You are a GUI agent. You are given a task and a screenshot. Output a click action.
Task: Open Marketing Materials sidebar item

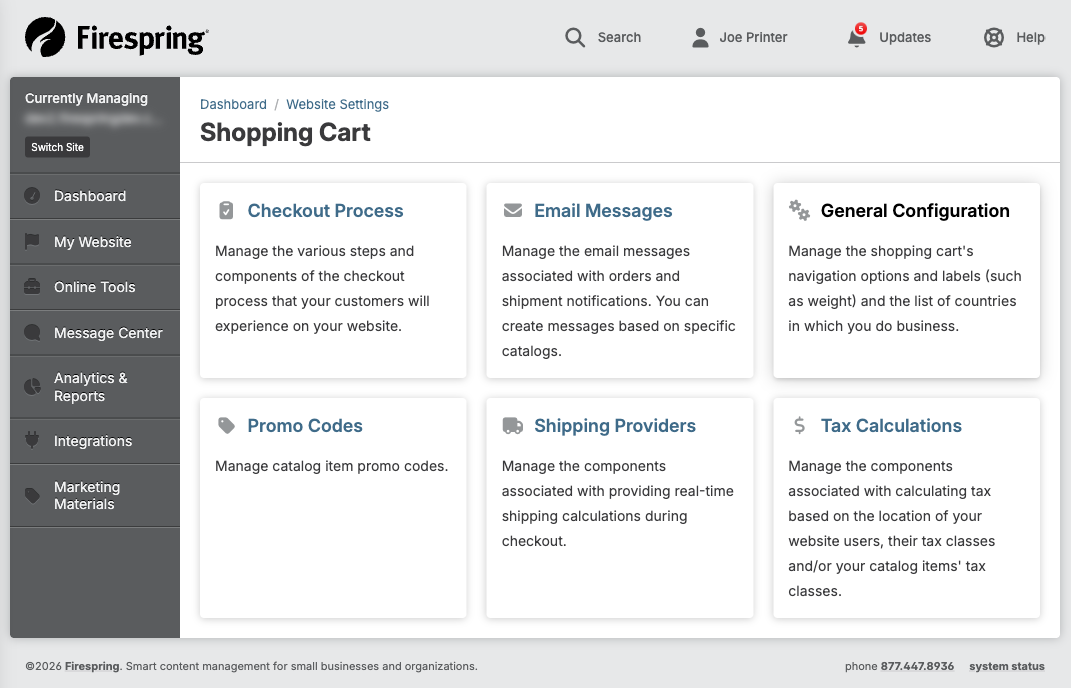[x=95, y=495]
